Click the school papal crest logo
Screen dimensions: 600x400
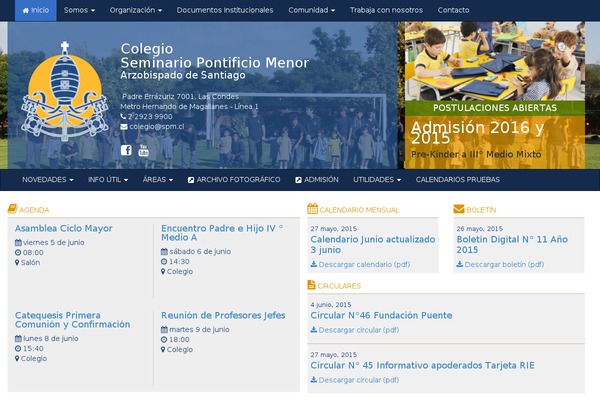[65, 91]
